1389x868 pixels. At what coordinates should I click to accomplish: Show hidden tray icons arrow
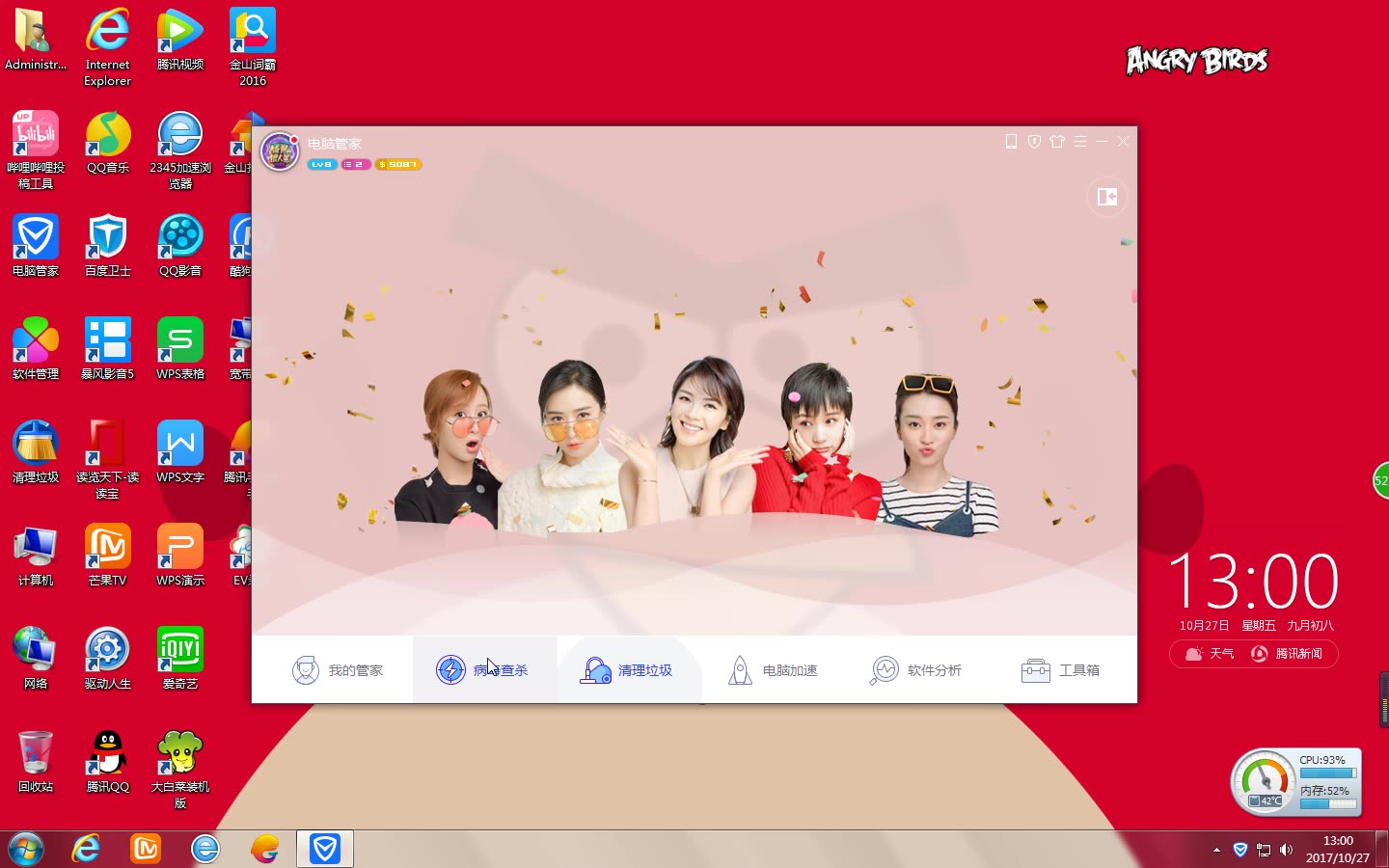click(1216, 850)
